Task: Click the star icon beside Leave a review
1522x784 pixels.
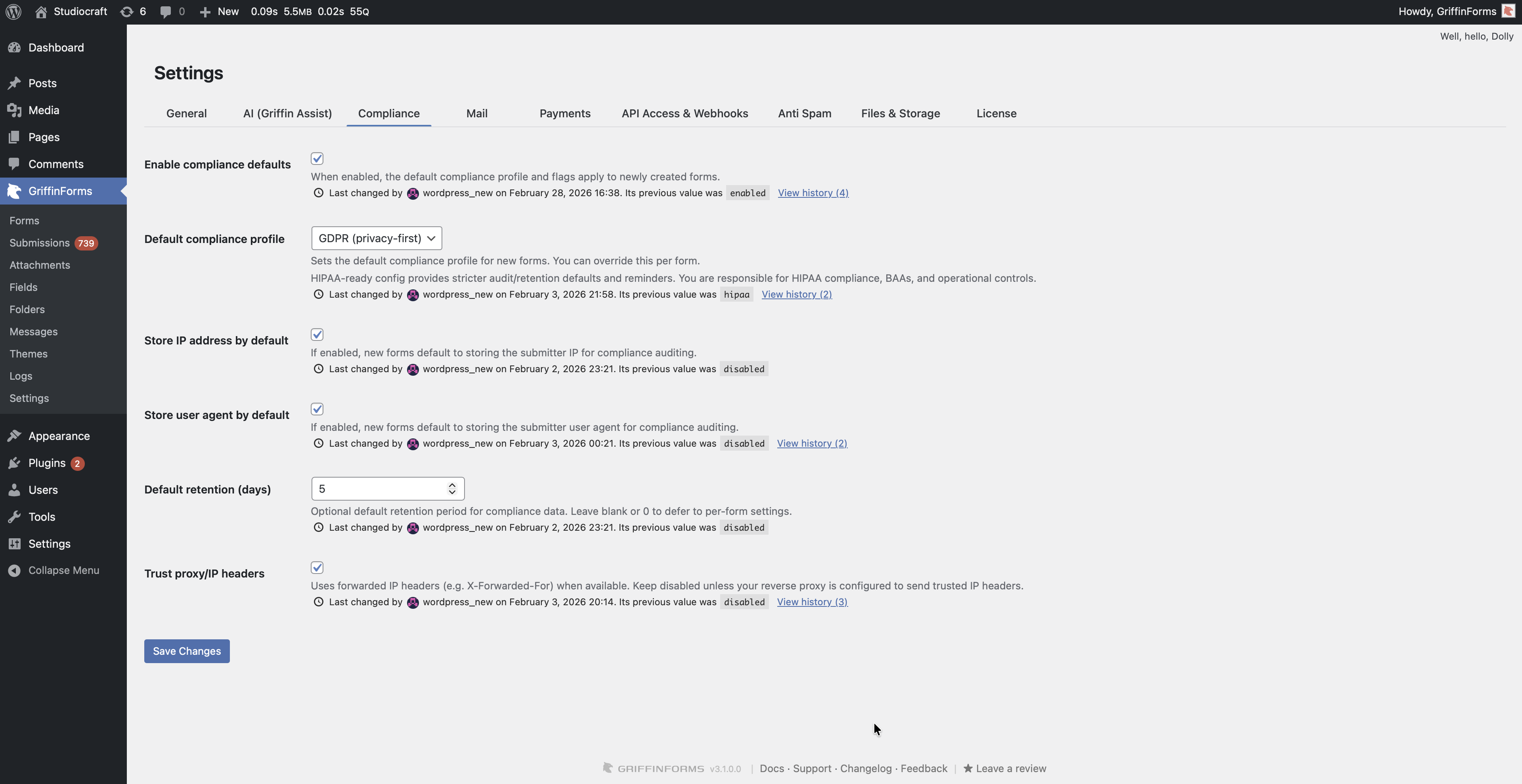Action: point(968,768)
